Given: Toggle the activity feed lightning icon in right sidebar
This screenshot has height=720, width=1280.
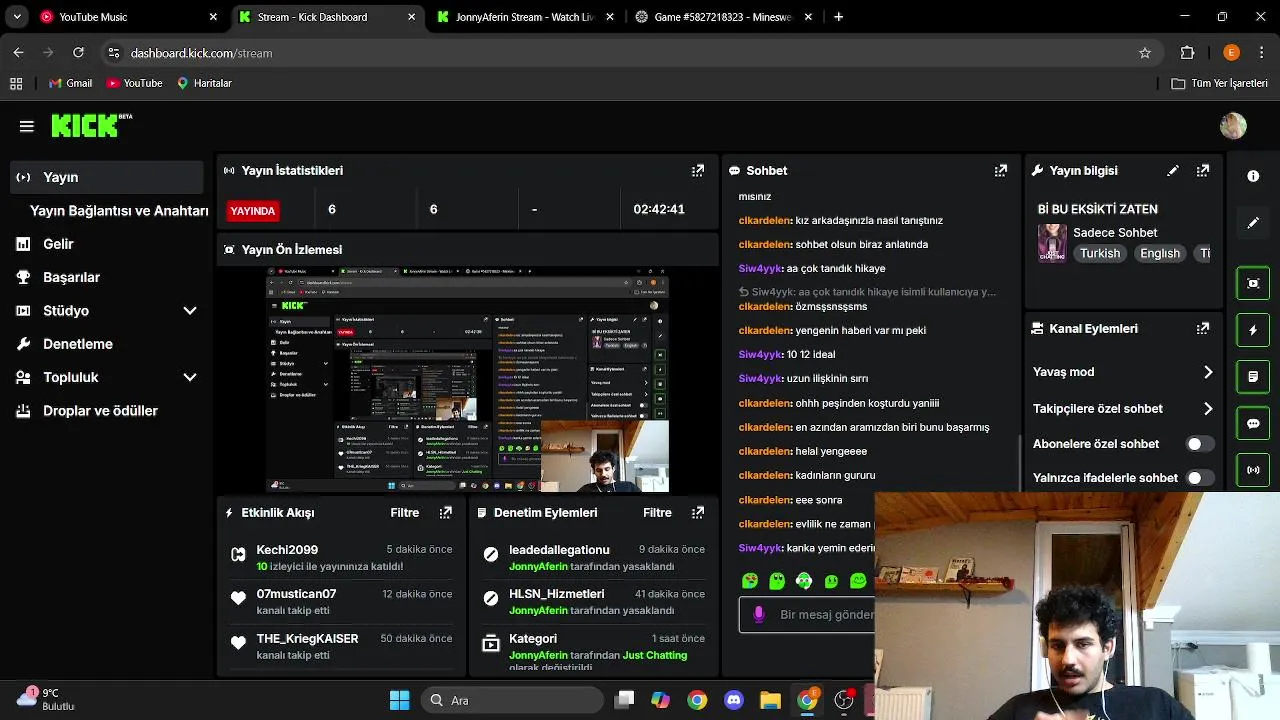Looking at the screenshot, I should [1253, 330].
